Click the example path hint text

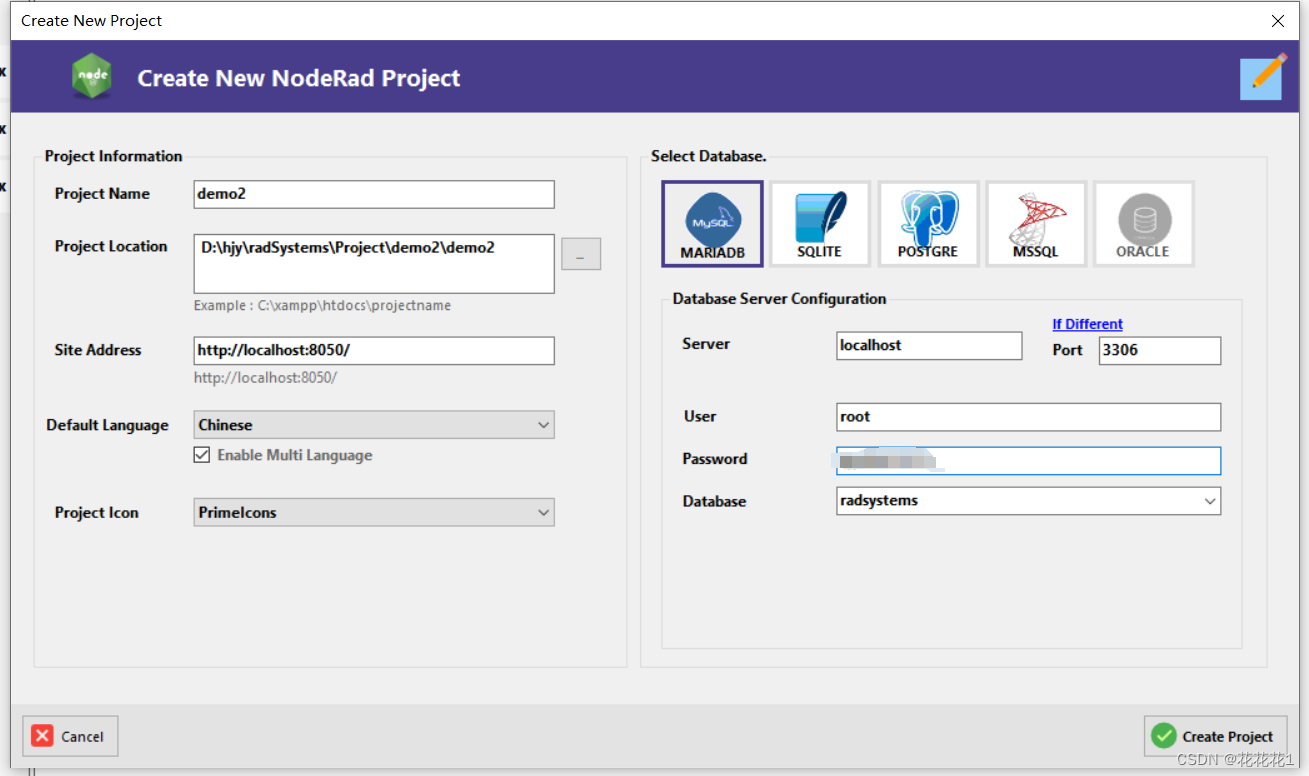[x=322, y=305]
